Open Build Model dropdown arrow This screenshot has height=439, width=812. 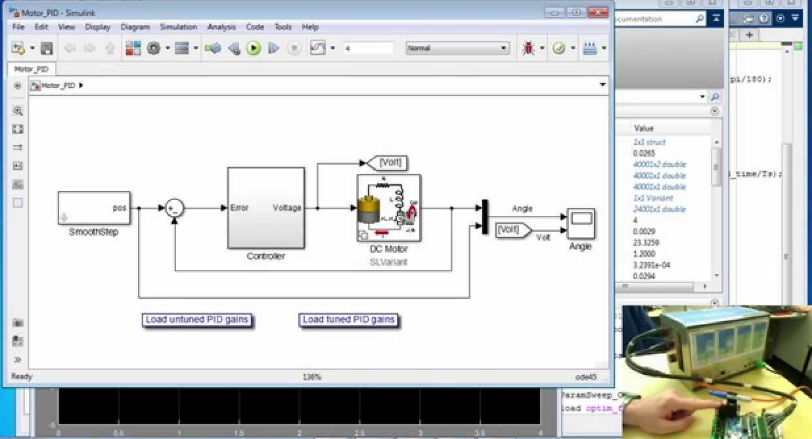(x=604, y=48)
